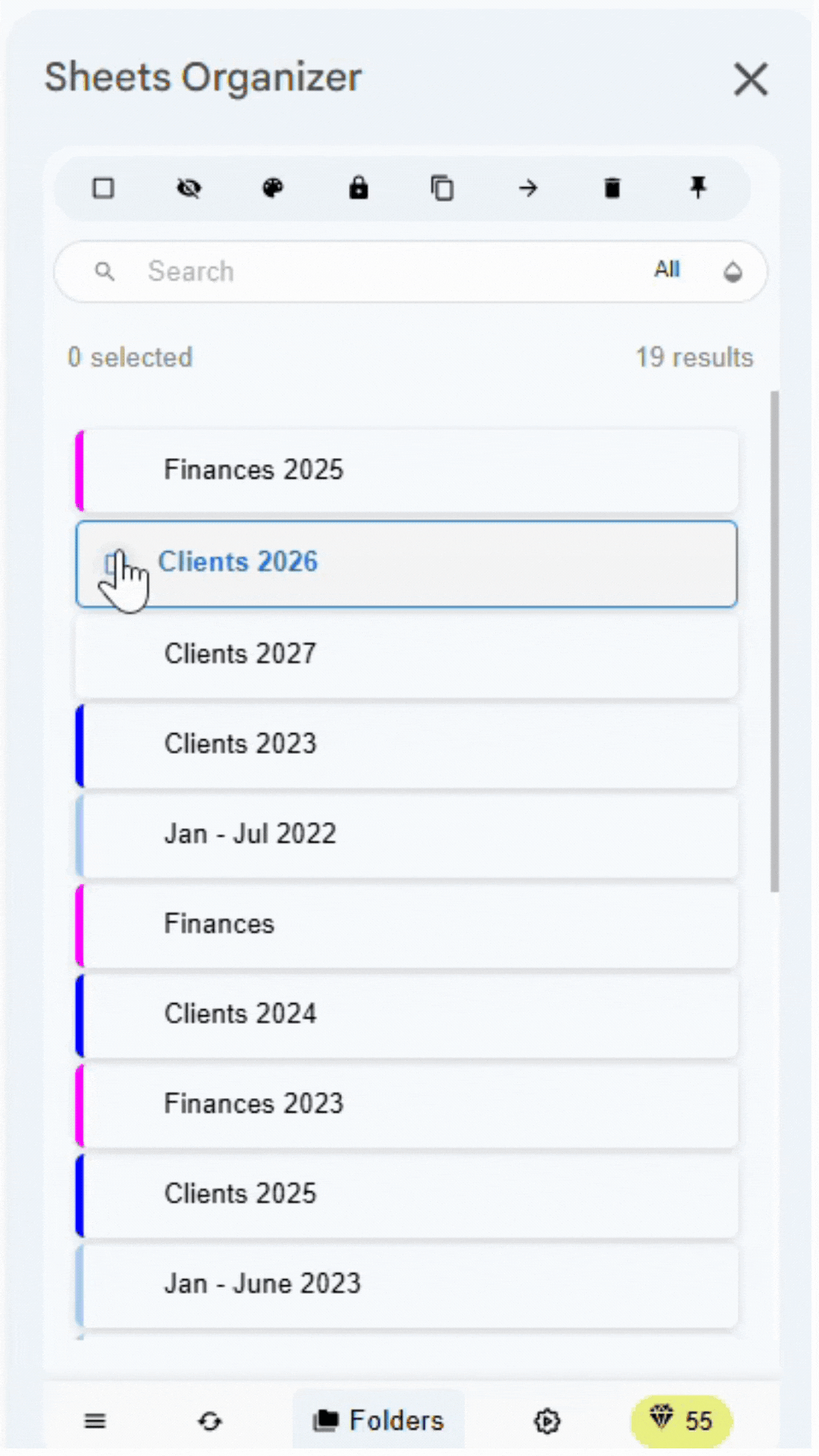Click inside the Search field
The image size is (819, 1456).
303,271
